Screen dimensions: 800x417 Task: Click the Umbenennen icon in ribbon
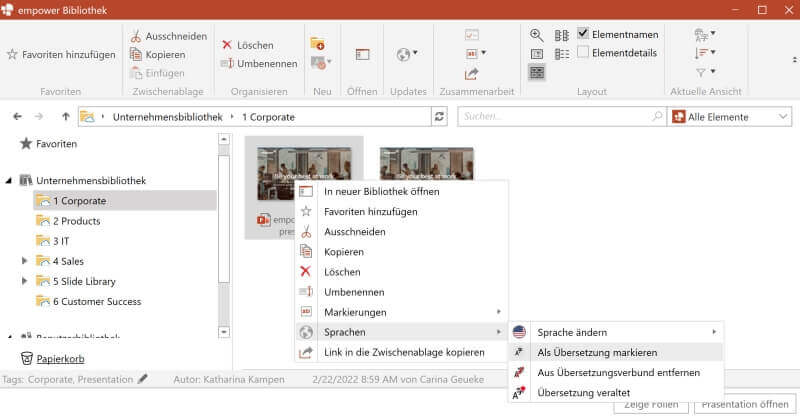(x=227, y=64)
